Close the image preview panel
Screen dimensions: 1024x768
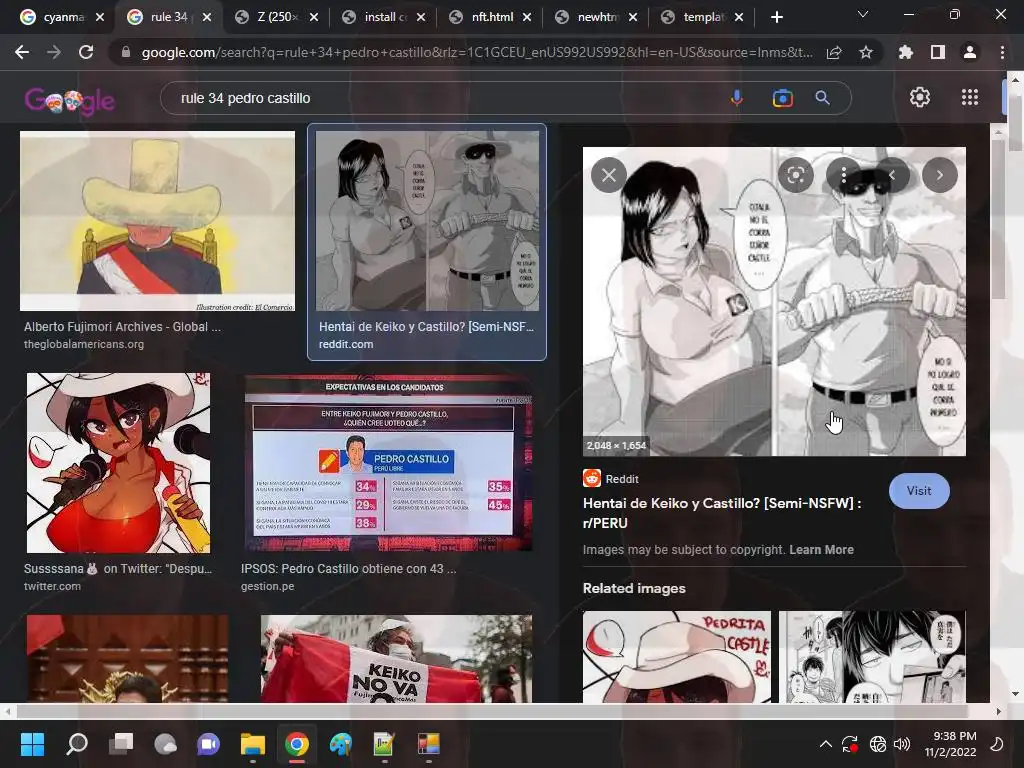[x=609, y=175]
